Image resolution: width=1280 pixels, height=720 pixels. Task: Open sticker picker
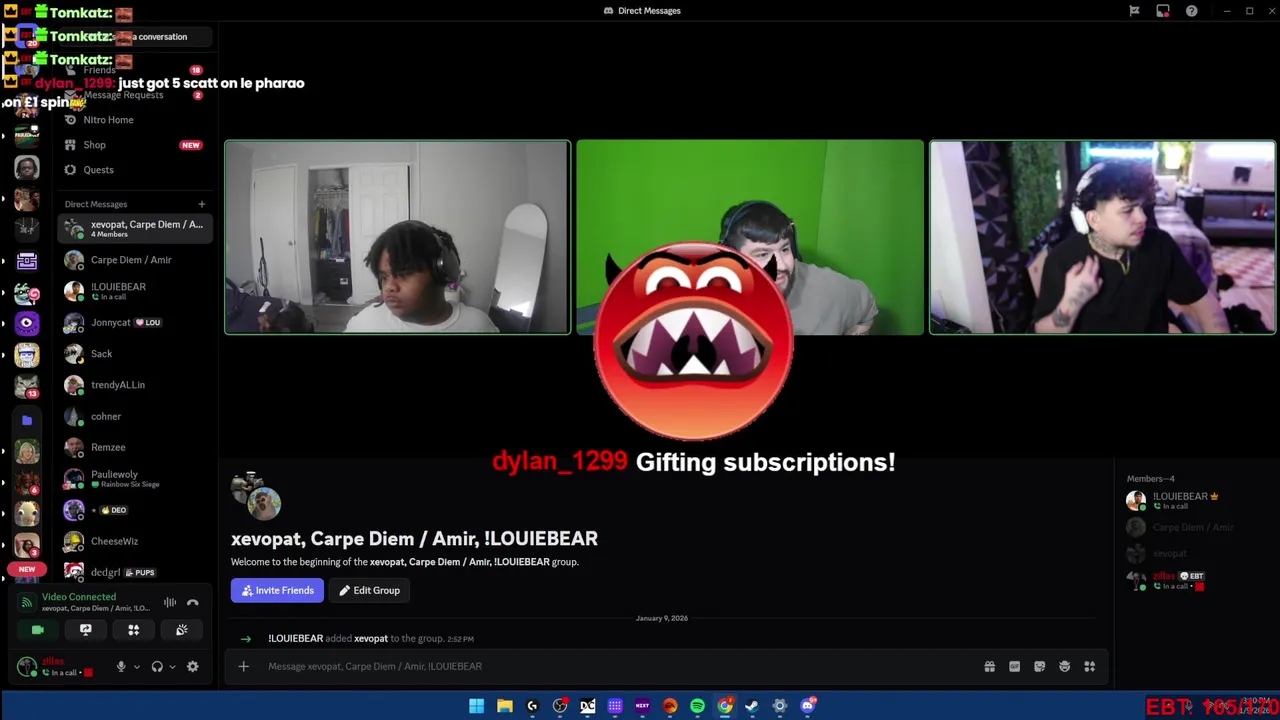(x=1039, y=666)
